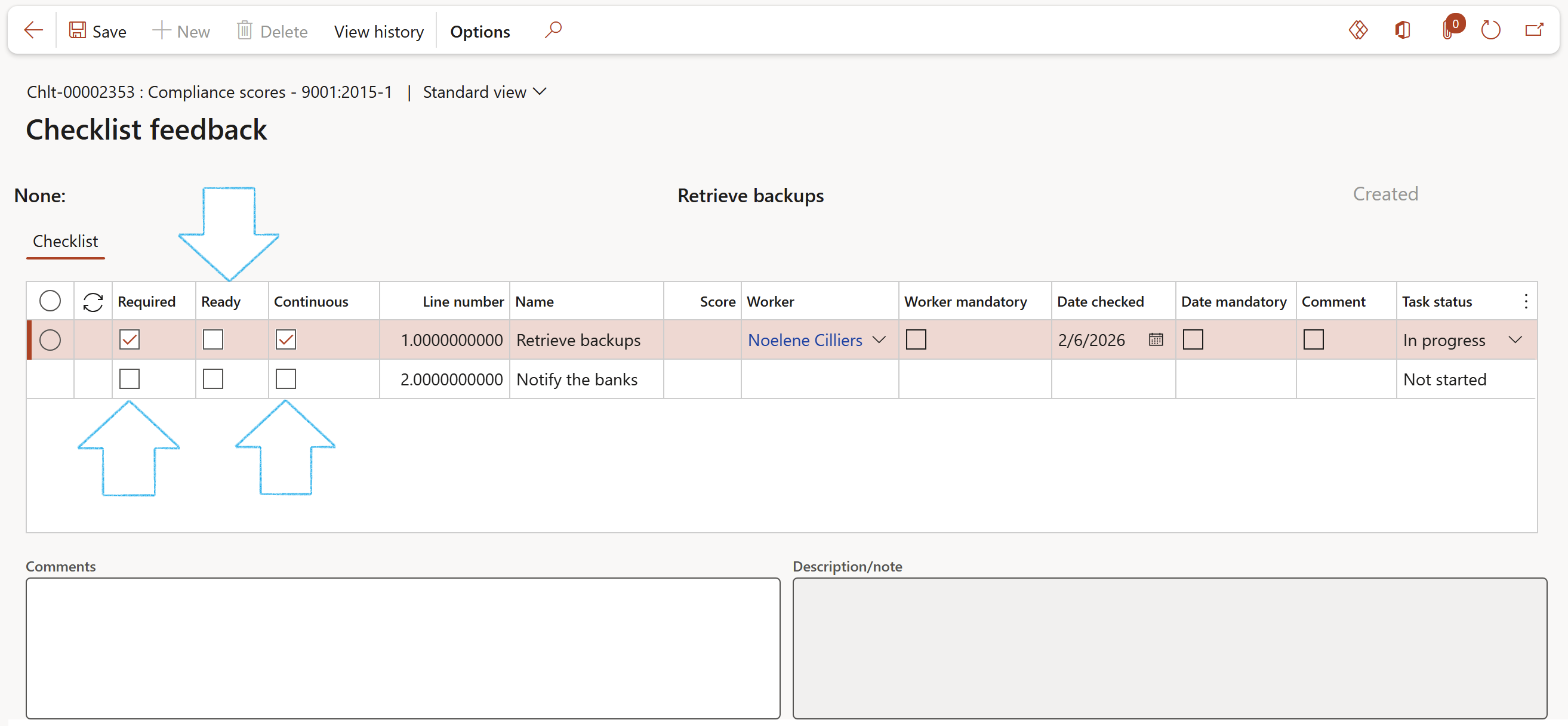Screen dimensions: 1568x726
Task: Uncheck Continuous for Retrieve backups row
Action: (285, 339)
